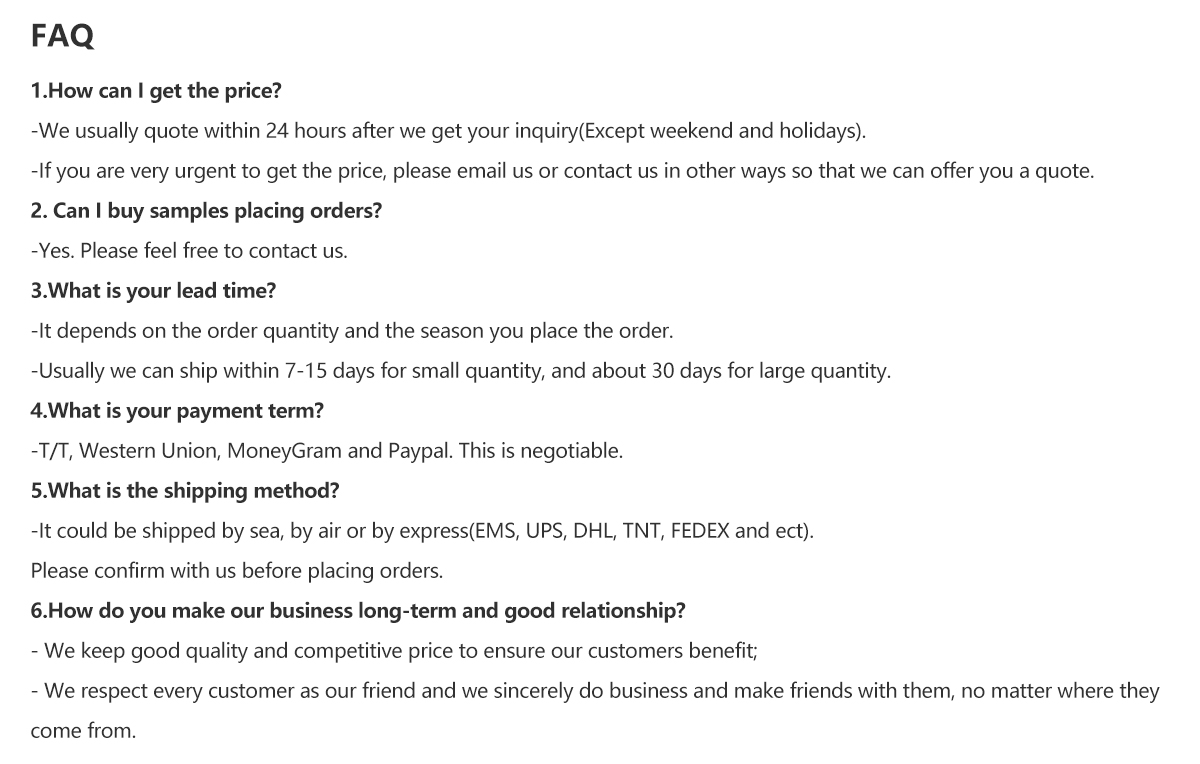Click the word 'FEDEX' in shipping line
This screenshot has width=1200, height=764.
point(700,531)
